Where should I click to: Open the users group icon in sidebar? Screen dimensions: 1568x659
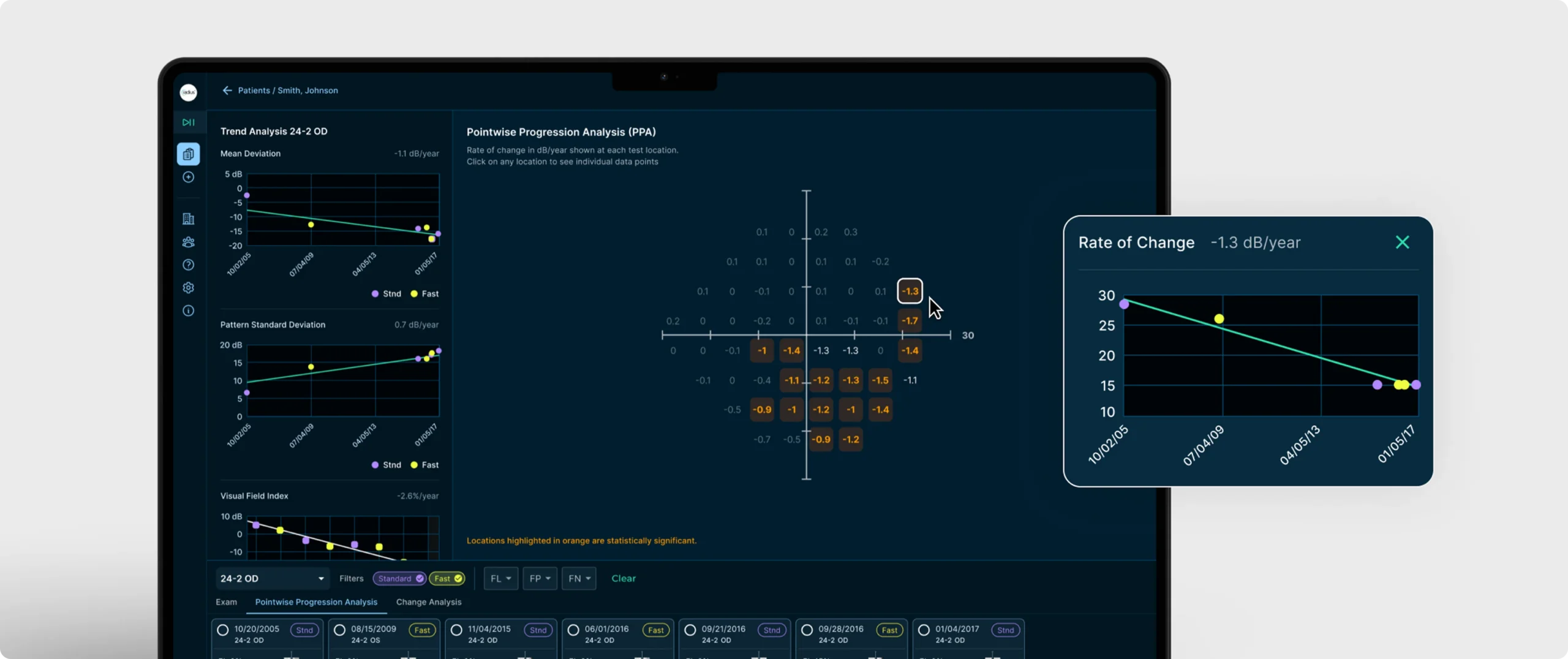pos(188,242)
